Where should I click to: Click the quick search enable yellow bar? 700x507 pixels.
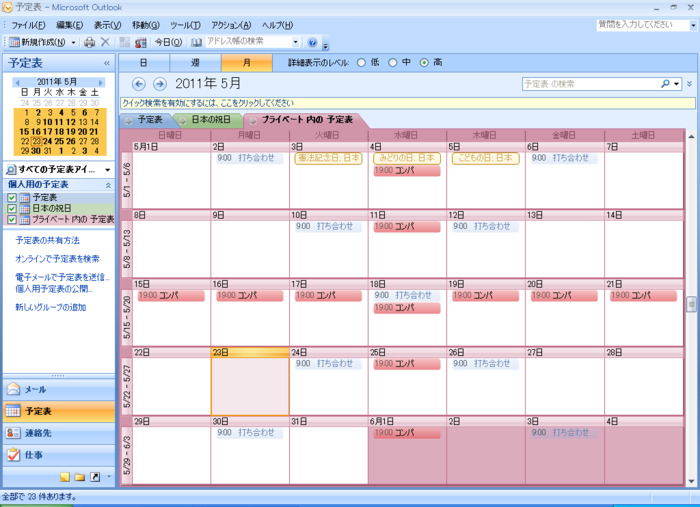[408, 103]
